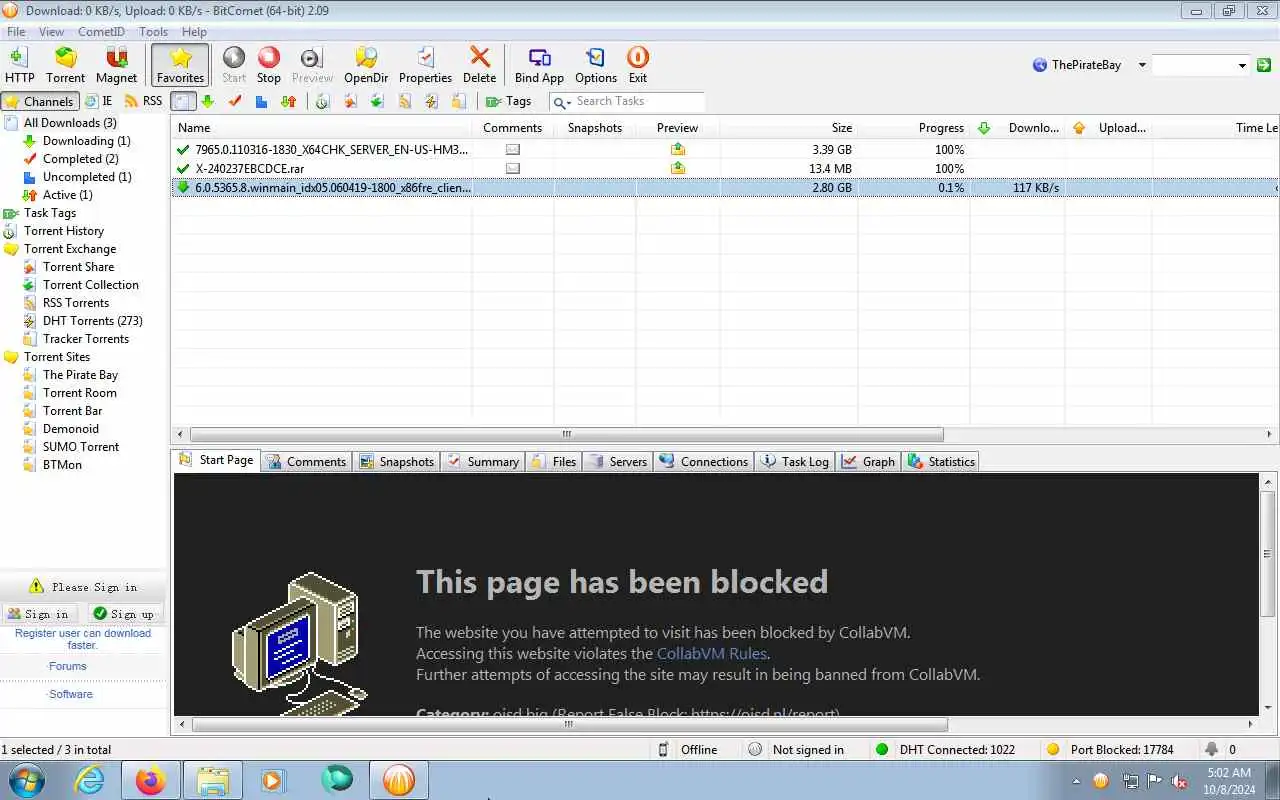Click the task list horizontal scrollbar
The image size is (1280, 800).
point(566,435)
